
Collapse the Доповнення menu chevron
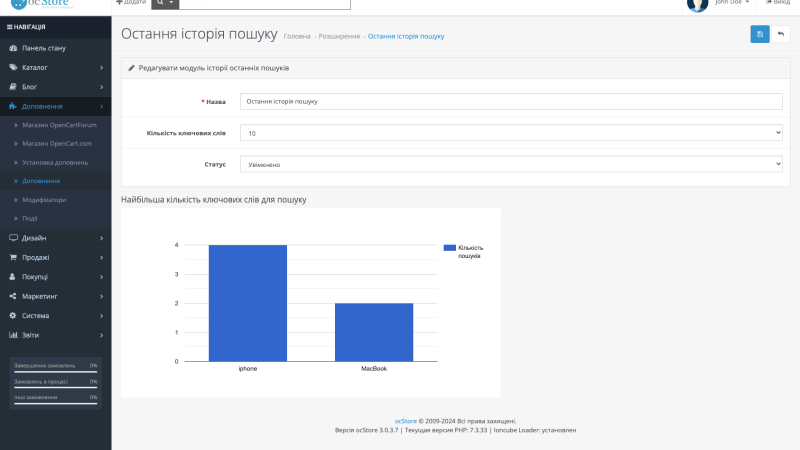coord(102,106)
